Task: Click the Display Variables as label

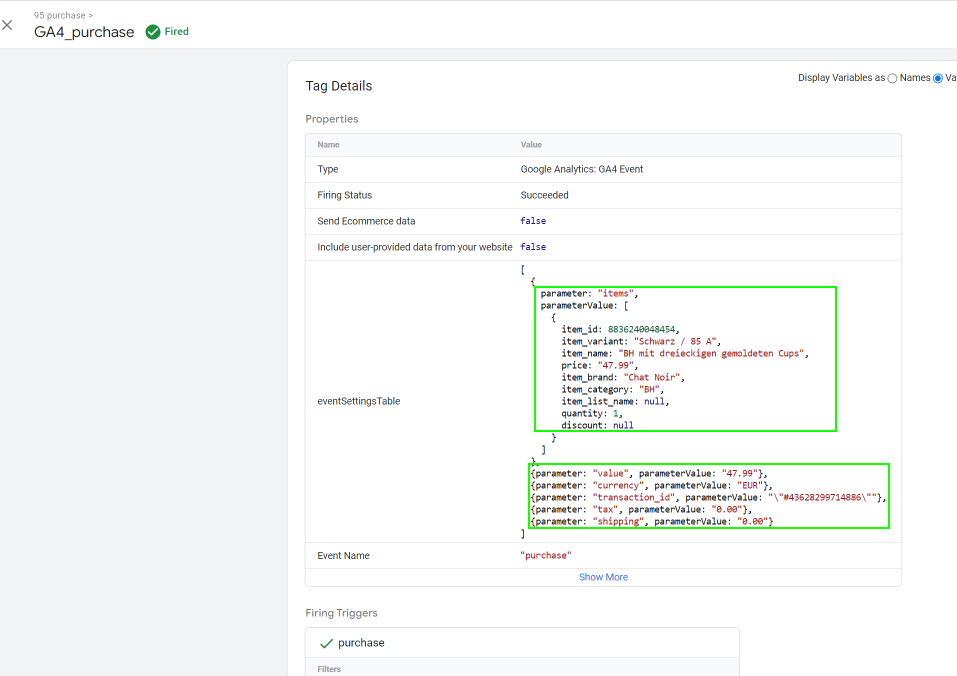Action: [x=841, y=78]
